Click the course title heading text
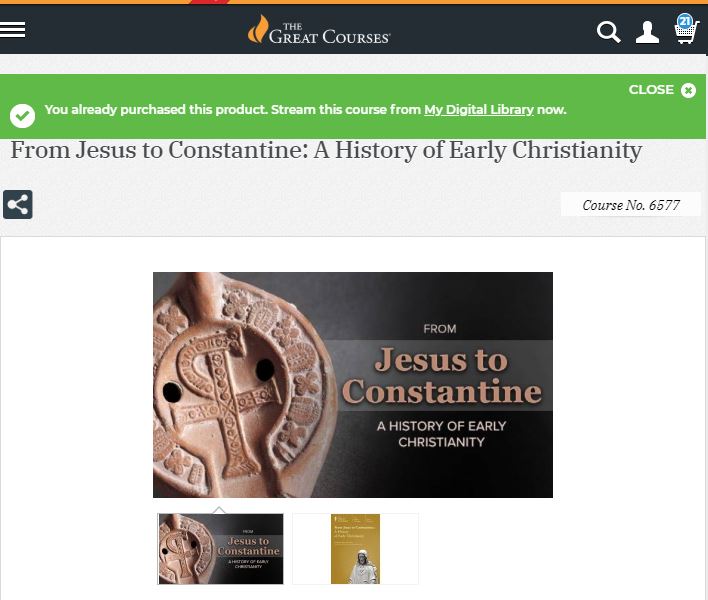 coord(326,150)
